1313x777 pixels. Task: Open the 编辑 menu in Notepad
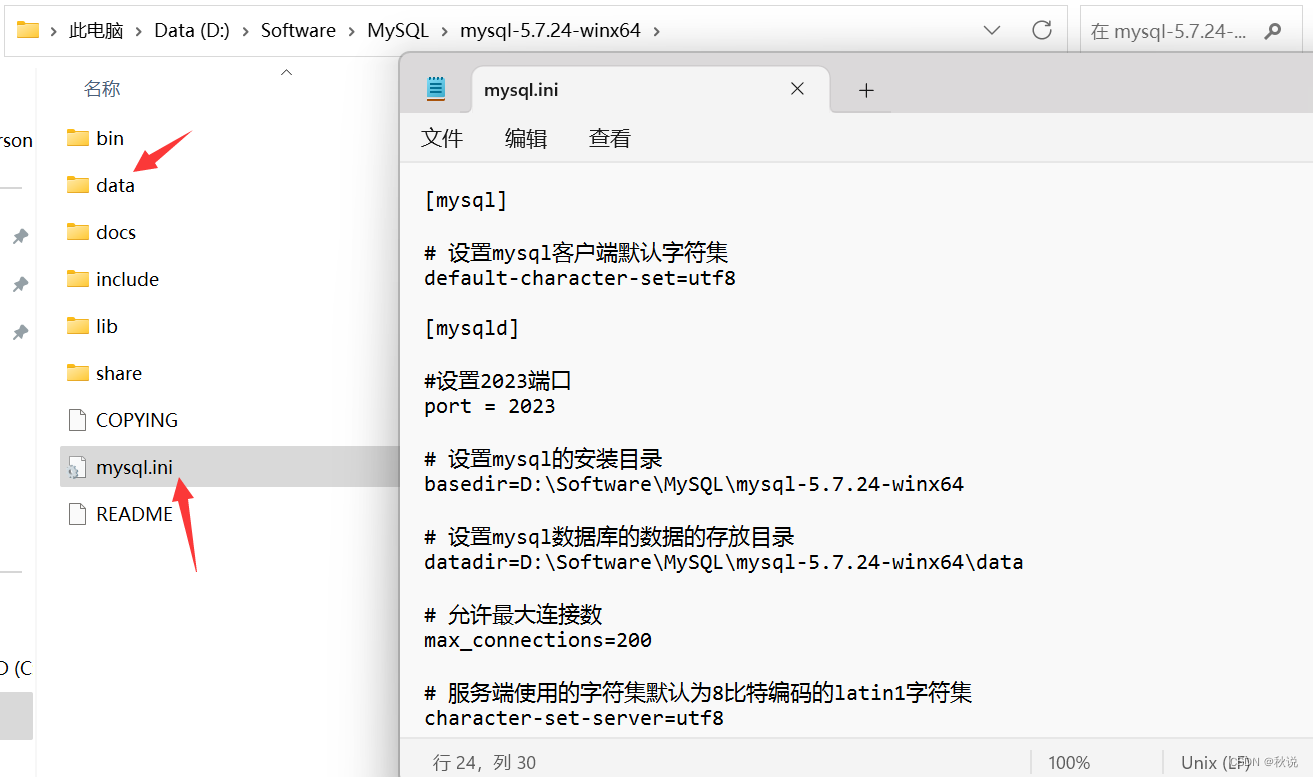pos(526,138)
